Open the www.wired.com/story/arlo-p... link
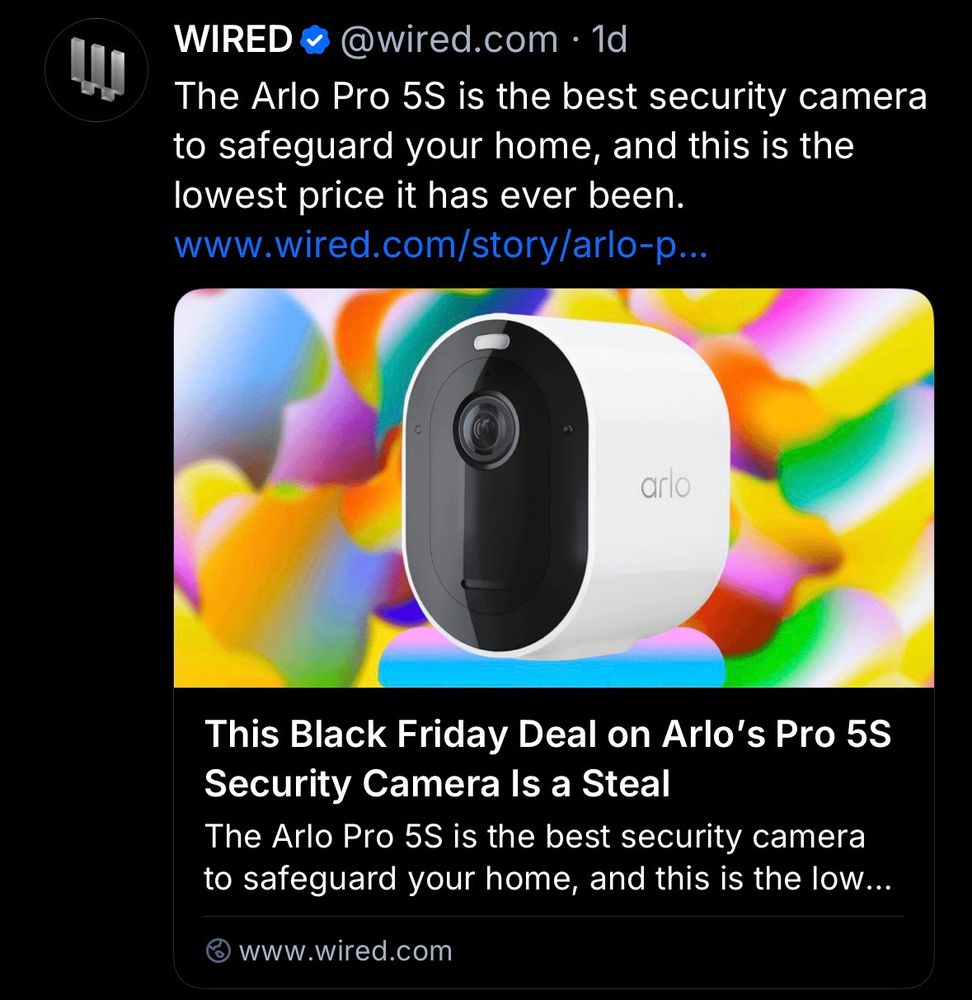The height and width of the screenshot is (1000, 972). coord(441,244)
